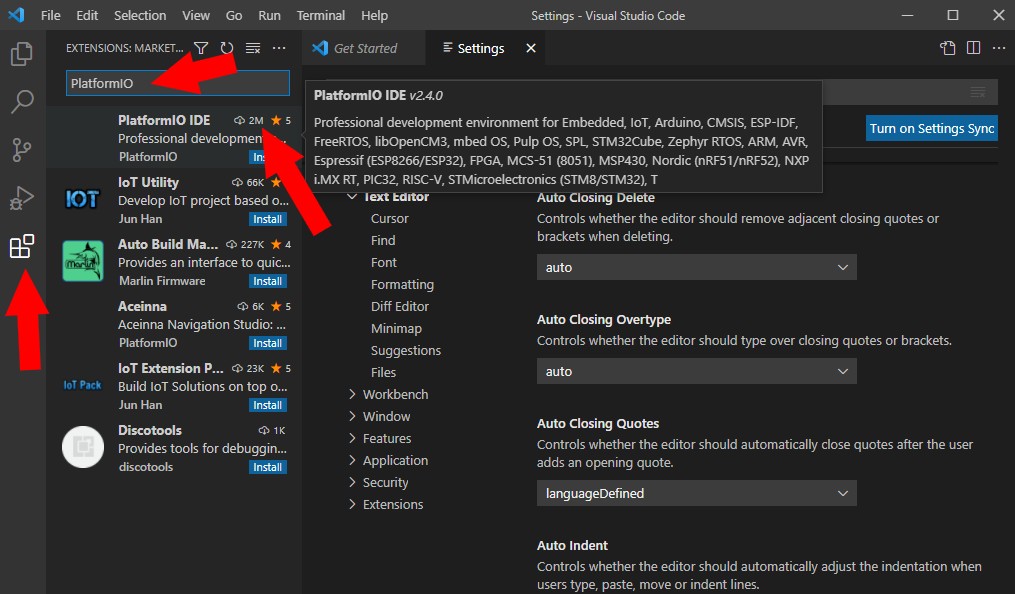
Task: Expand the Window settings section
Action: click(352, 416)
